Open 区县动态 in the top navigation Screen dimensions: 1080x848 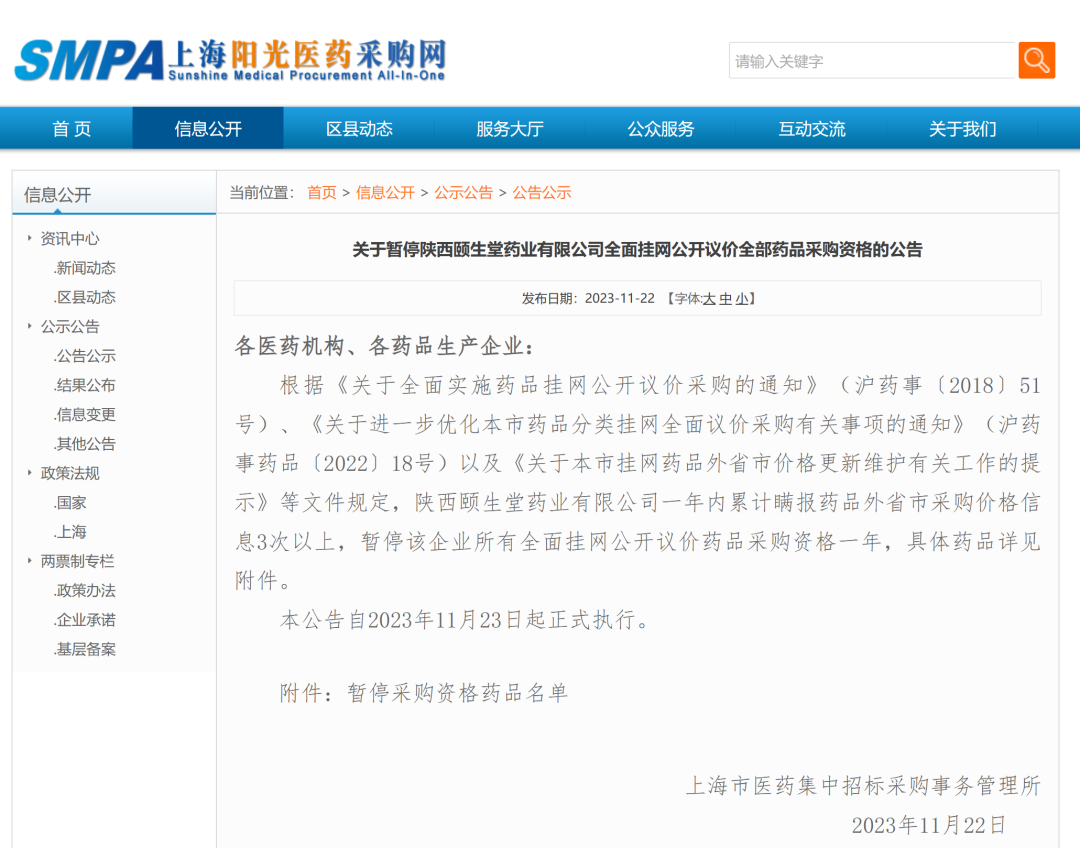pos(359,129)
